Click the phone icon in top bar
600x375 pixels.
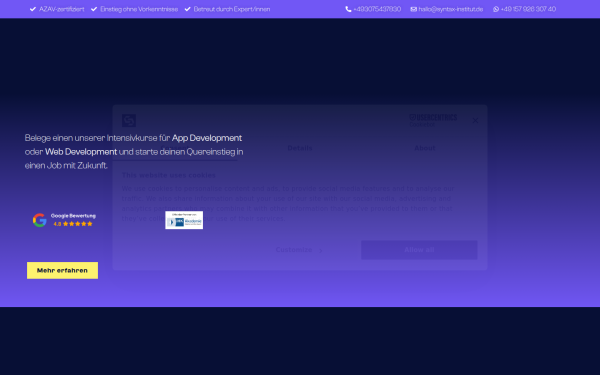(x=348, y=9)
